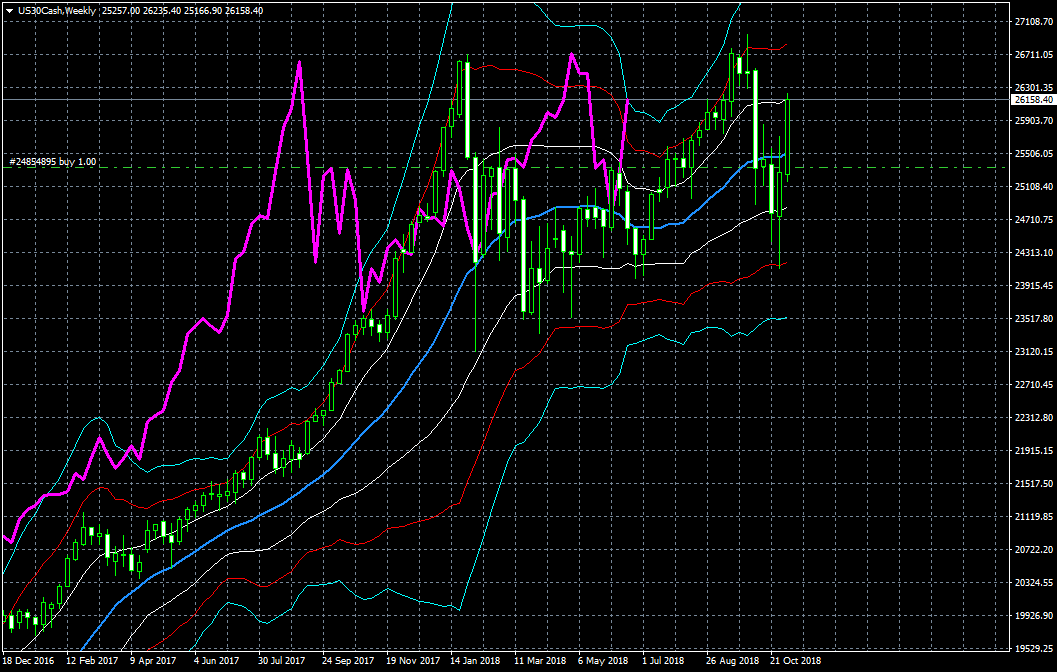Click the 26 Aug 2018 date label
Image resolution: width=1057 pixels, height=672 pixels.
tap(732, 661)
